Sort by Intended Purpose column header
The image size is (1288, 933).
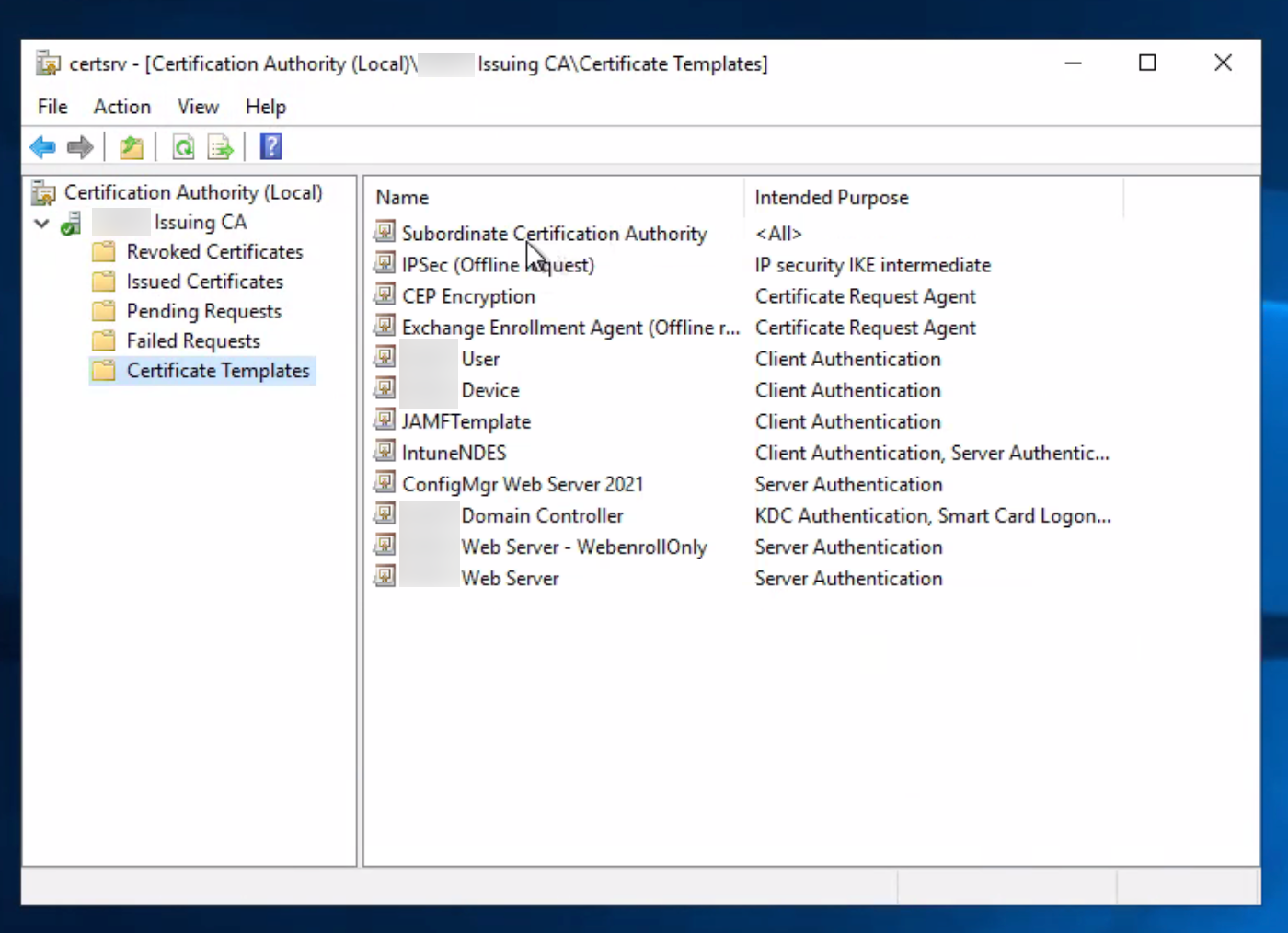pyautogui.click(x=831, y=198)
